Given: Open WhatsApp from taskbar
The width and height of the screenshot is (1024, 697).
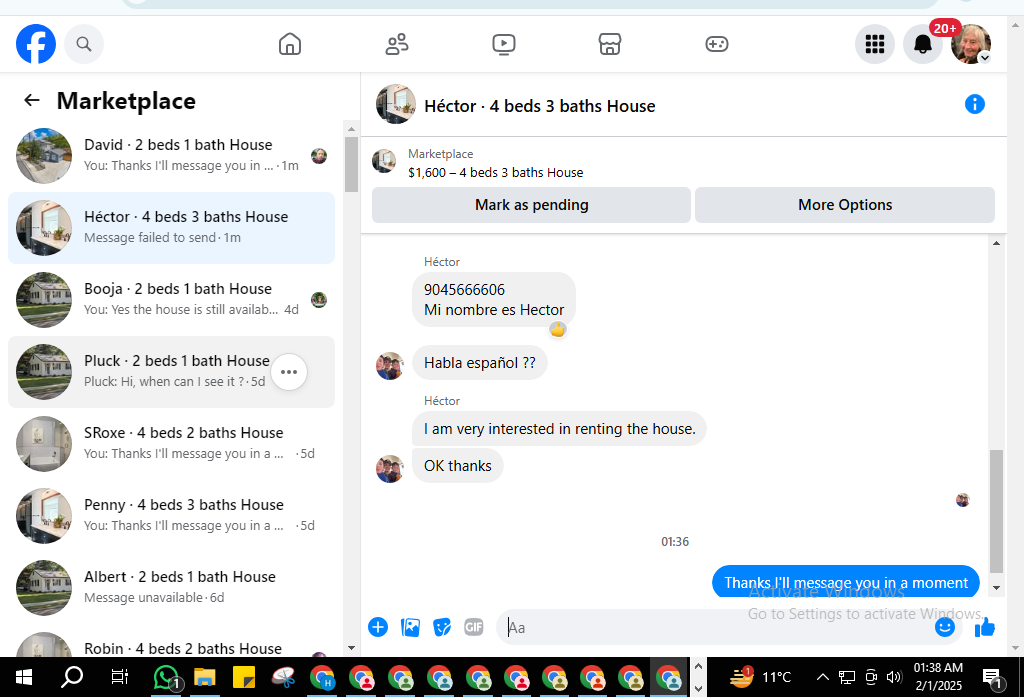Looking at the screenshot, I should tap(167, 677).
